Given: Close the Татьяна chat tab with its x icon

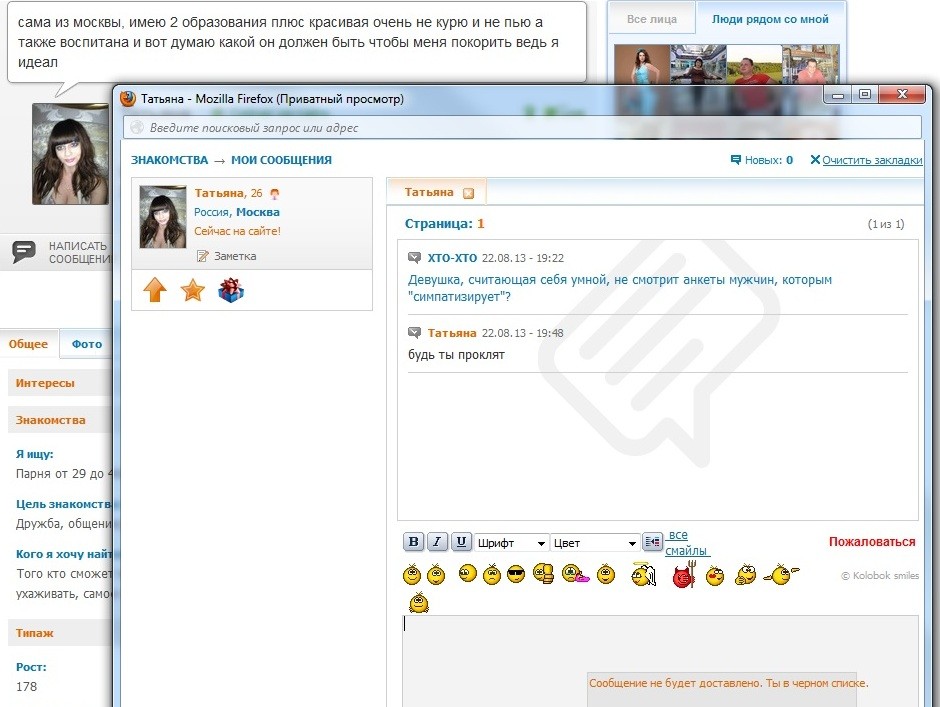Looking at the screenshot, I should point(468,193).
